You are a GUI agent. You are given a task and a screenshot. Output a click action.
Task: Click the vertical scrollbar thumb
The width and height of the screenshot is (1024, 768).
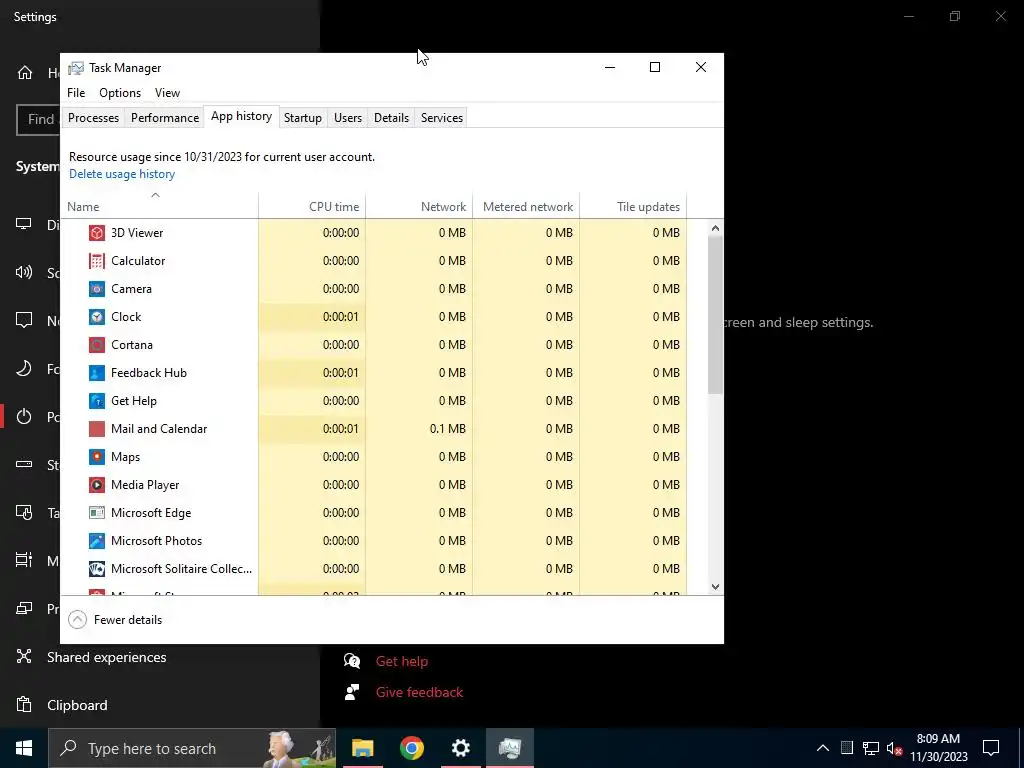[x=715, y=315]
